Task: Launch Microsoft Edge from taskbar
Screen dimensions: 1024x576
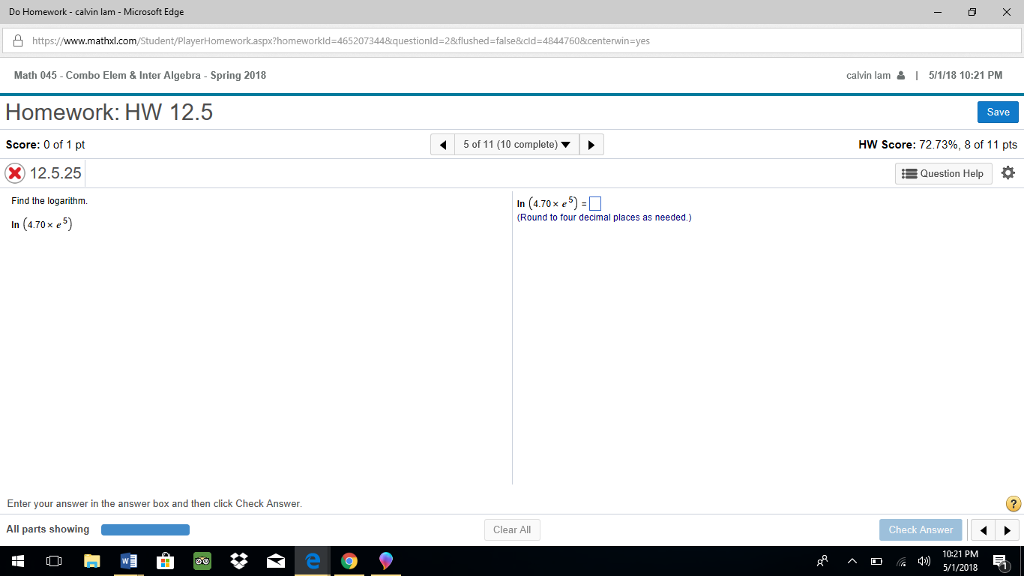Action: click(312, 561)
